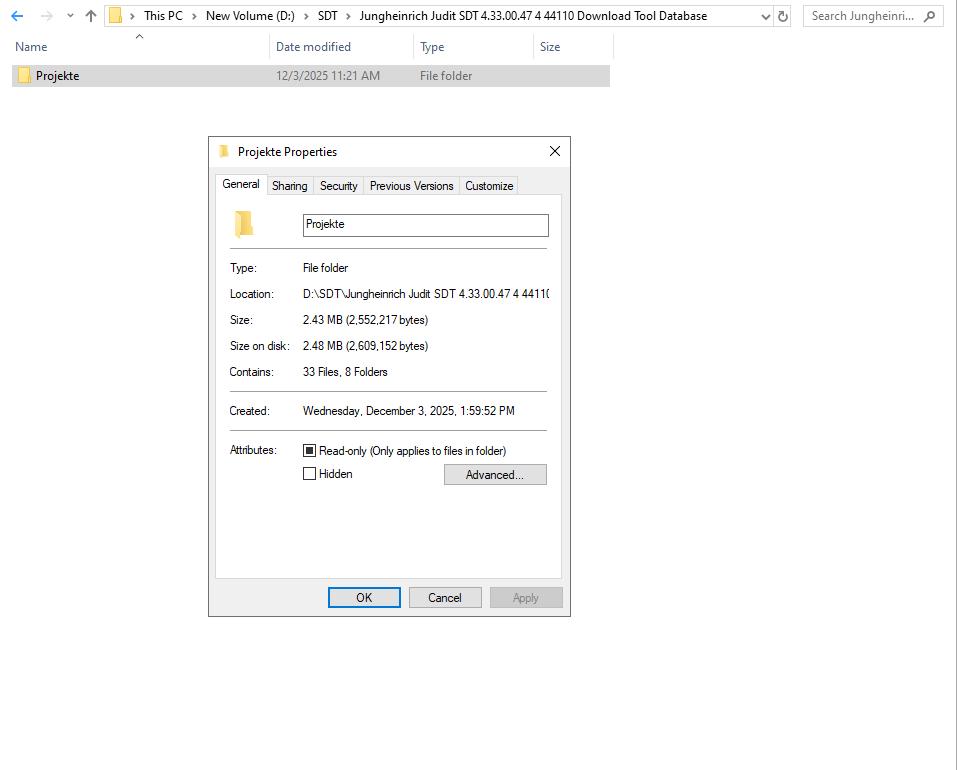Click the Forward navigation arrow

[46, 16]
